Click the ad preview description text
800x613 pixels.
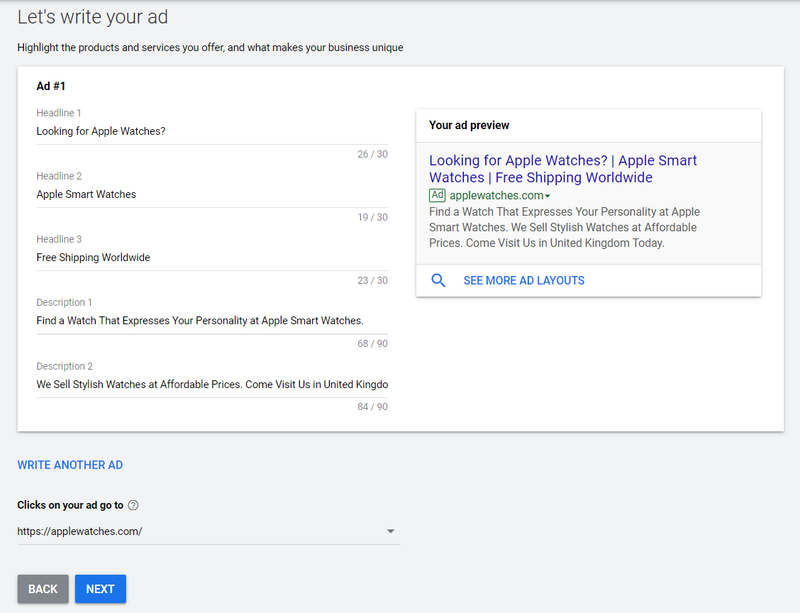tap(564, 228)
